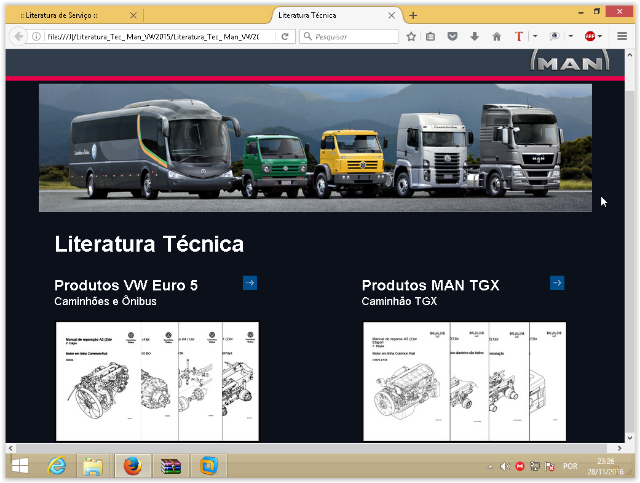Click Caminhões e Ônibus subtitle
This screenshot has height=483, width=640.
pyautogui.click(x=105, y=301)
